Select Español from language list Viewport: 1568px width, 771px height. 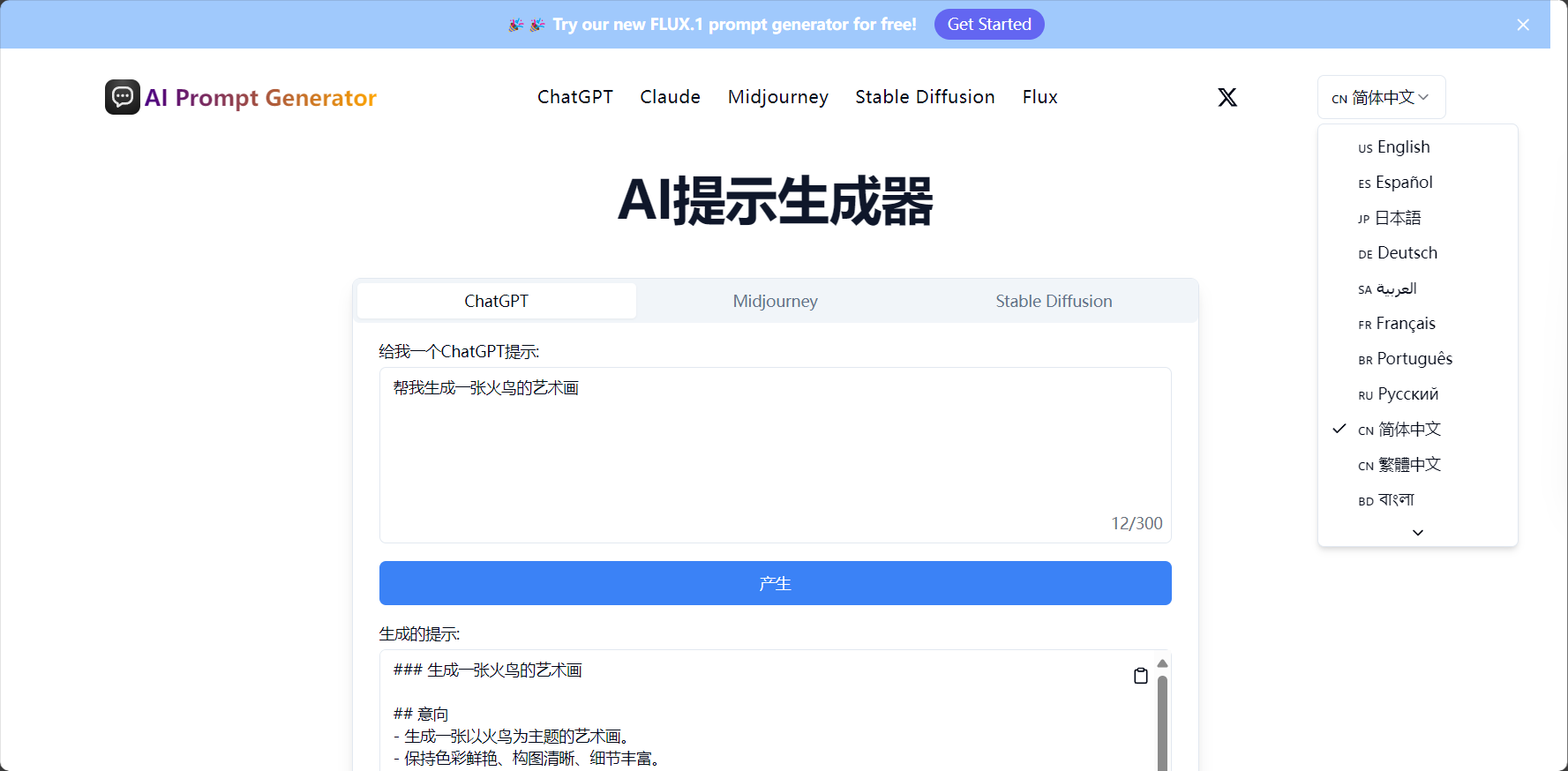tap(1418, 183)
